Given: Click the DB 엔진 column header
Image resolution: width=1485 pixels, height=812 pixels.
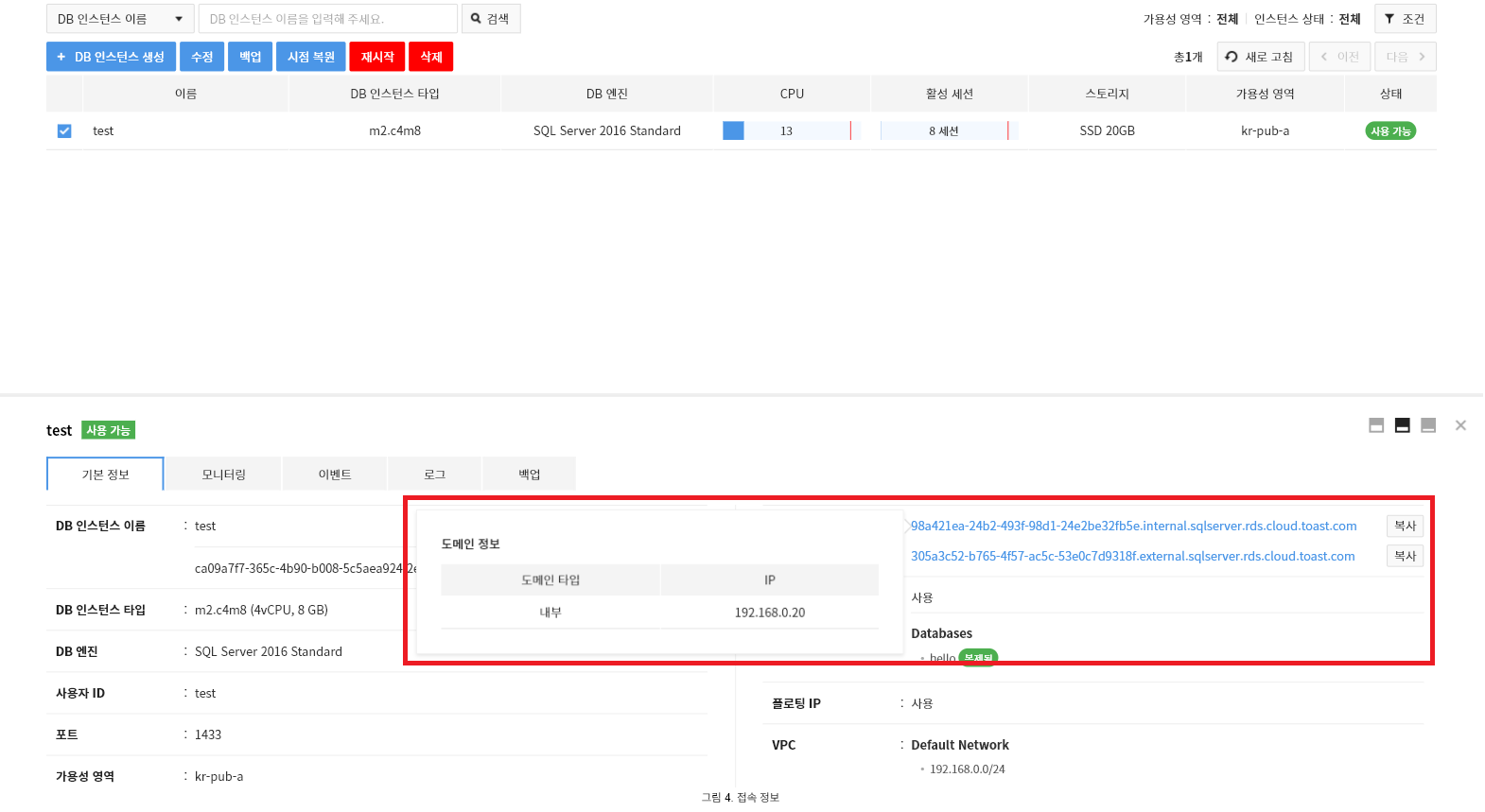Looking at the screenshot, I should point(607,94).
